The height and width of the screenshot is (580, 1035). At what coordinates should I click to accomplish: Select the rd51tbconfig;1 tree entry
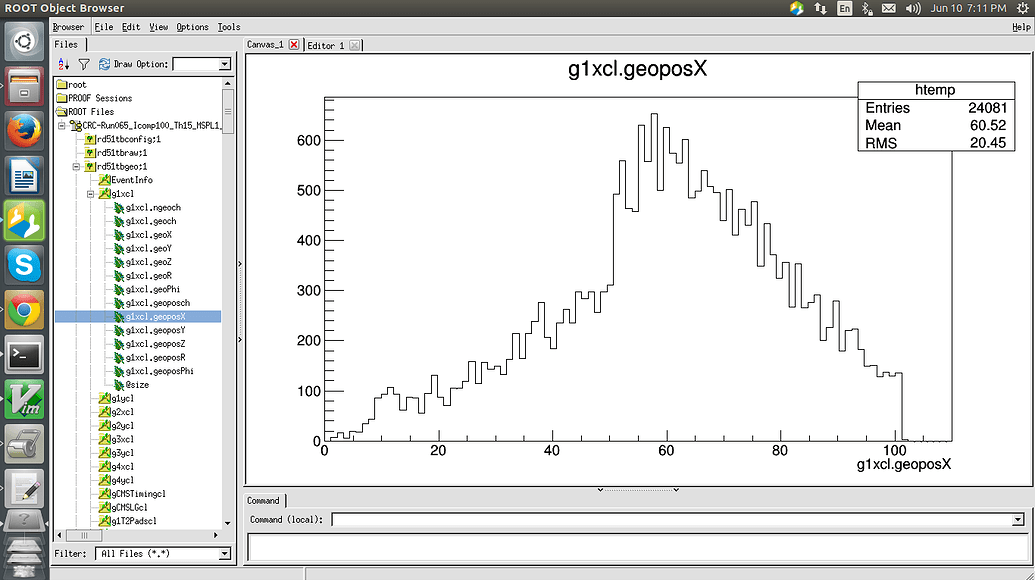(x=129, y=139)
